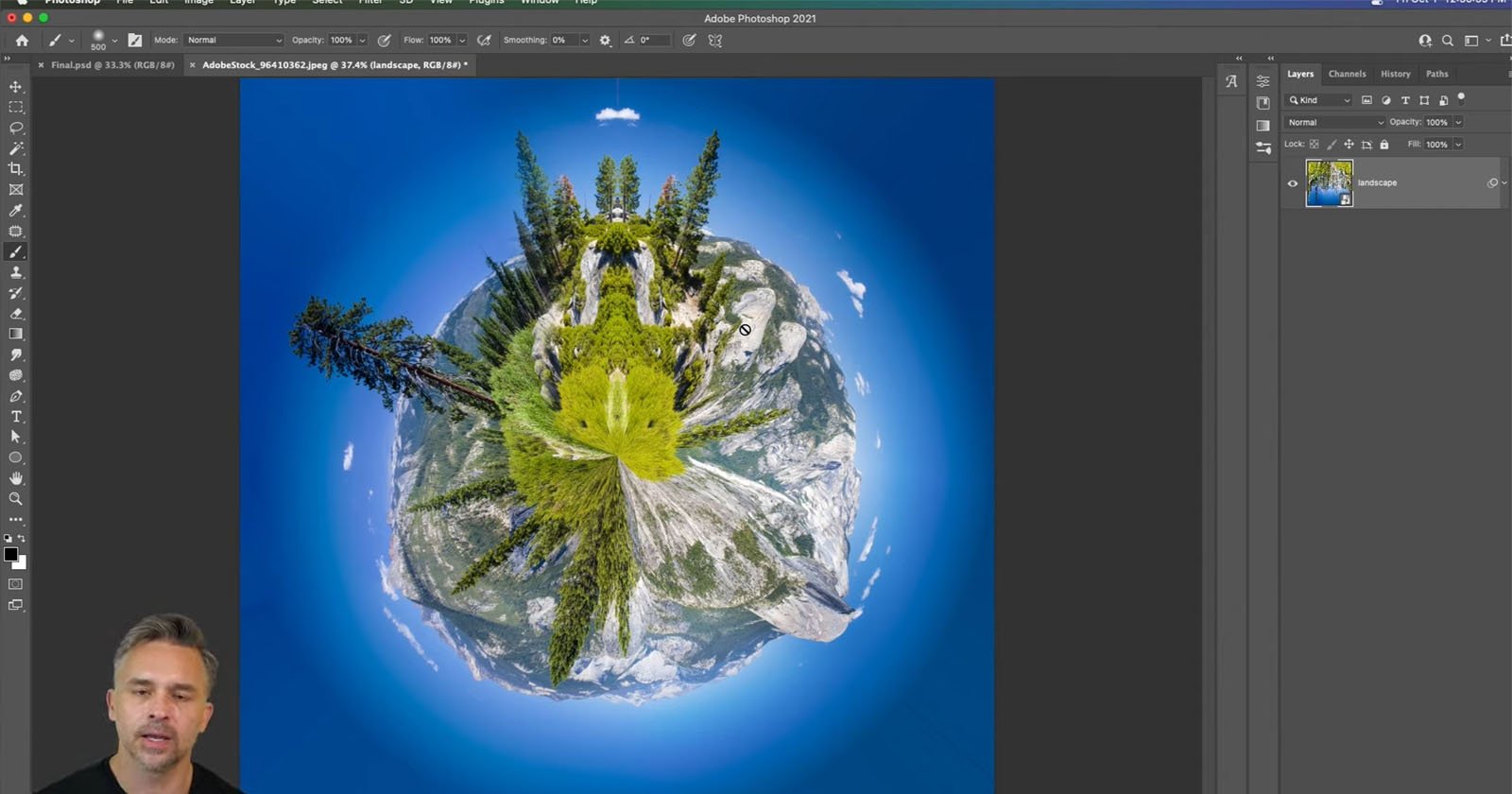
Task: Switch to the History tab
Action: click(x=1395, y=74)
